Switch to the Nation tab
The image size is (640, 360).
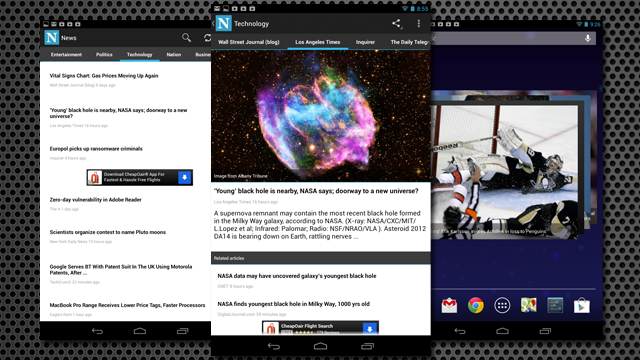[173, 54]
